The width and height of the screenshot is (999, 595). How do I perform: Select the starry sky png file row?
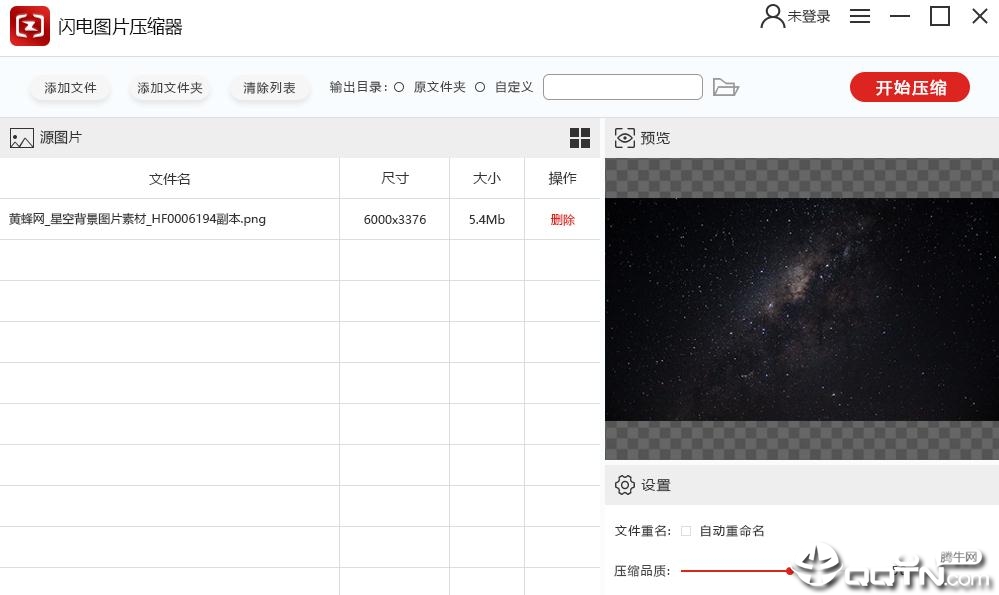pyautogui.click(x=299, y=219)
